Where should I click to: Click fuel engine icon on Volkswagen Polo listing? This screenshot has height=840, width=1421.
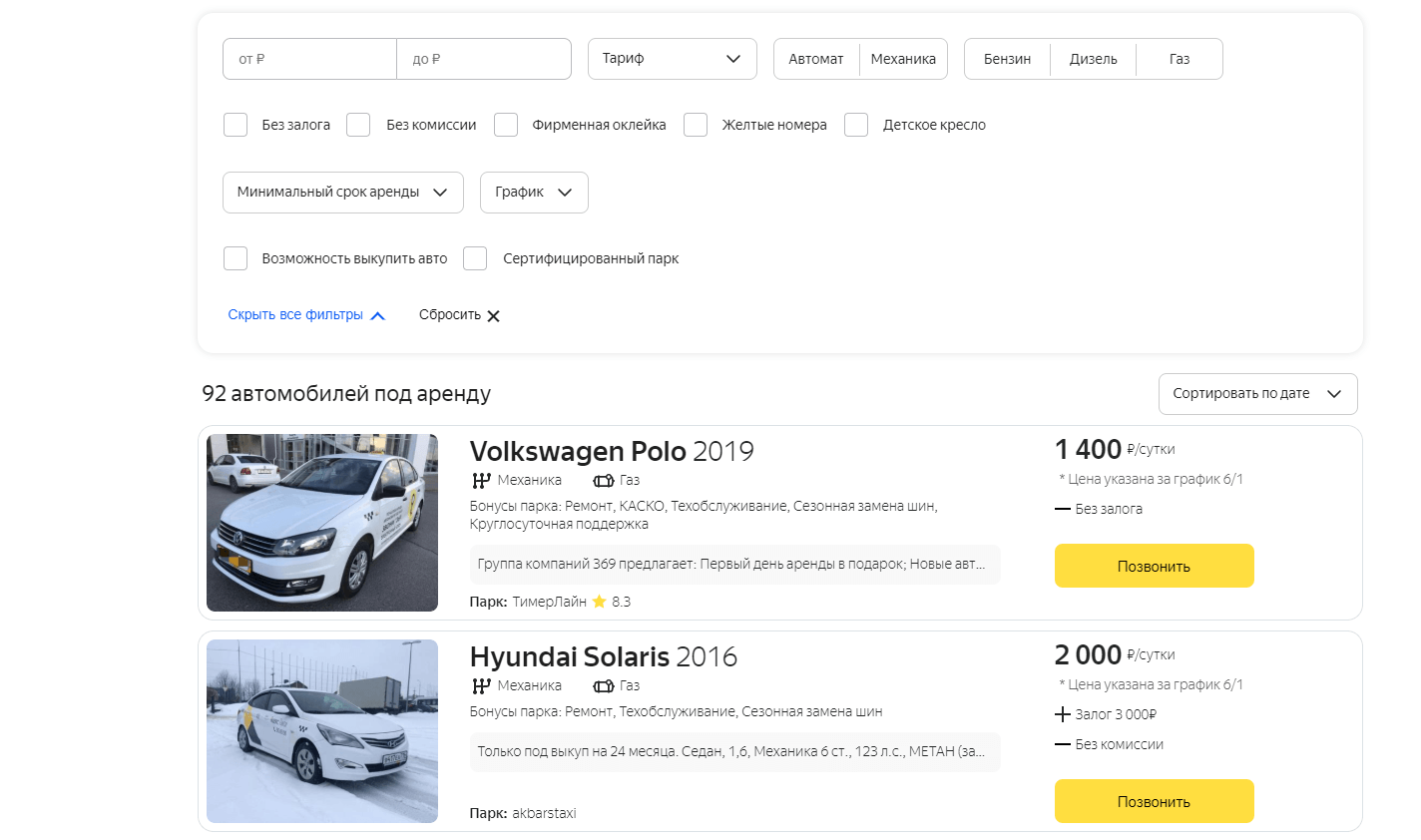coord(603,480)
